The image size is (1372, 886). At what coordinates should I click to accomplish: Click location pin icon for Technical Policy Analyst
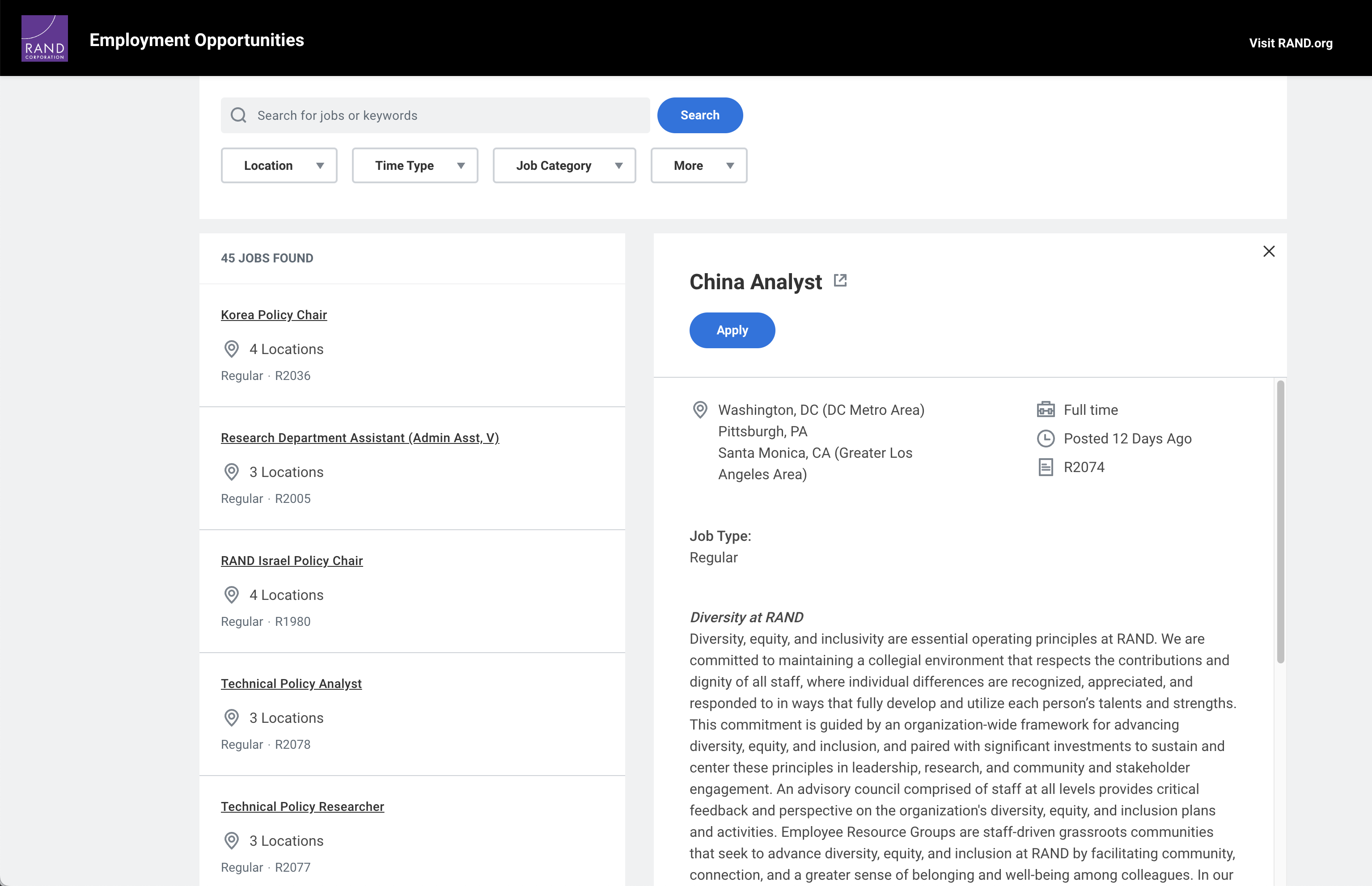[x=231, y=718]
